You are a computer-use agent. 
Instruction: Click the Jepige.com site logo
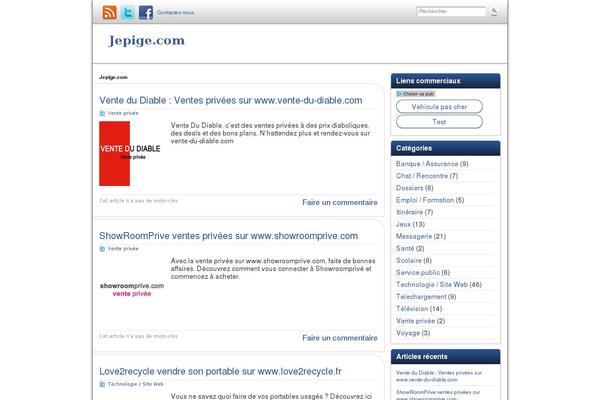(147, 41)
